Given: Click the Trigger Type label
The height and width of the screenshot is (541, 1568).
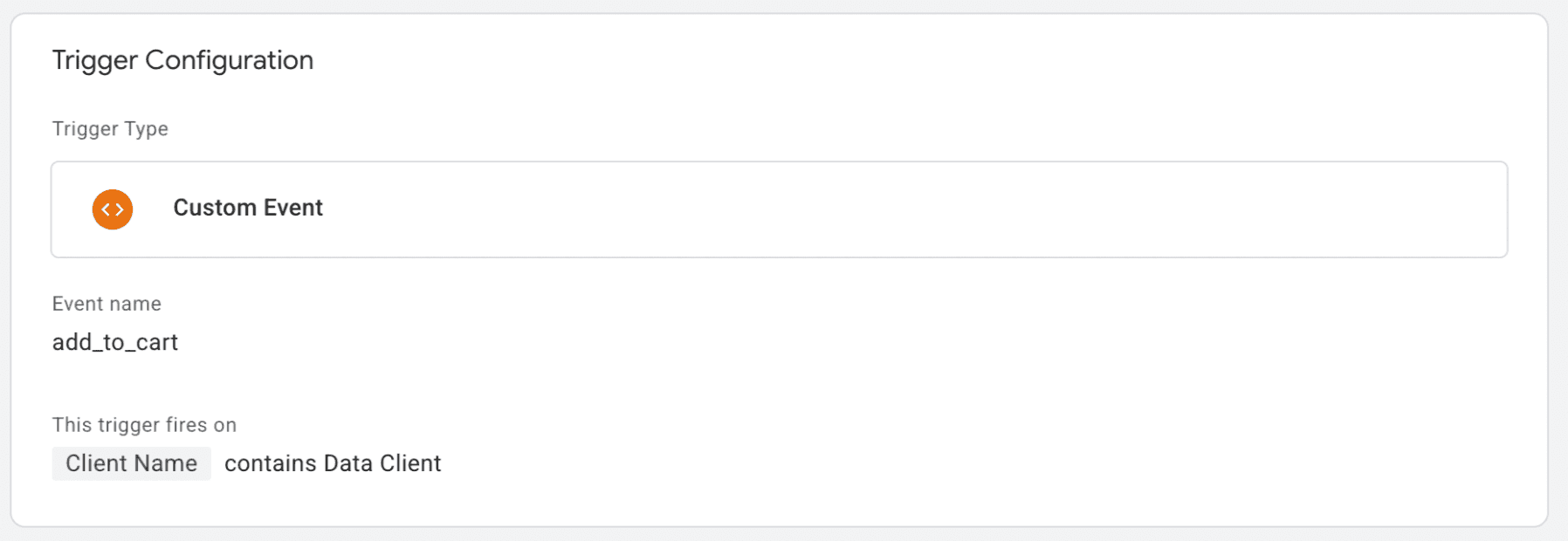Looking at the screenshot, I should coord(110,129).
